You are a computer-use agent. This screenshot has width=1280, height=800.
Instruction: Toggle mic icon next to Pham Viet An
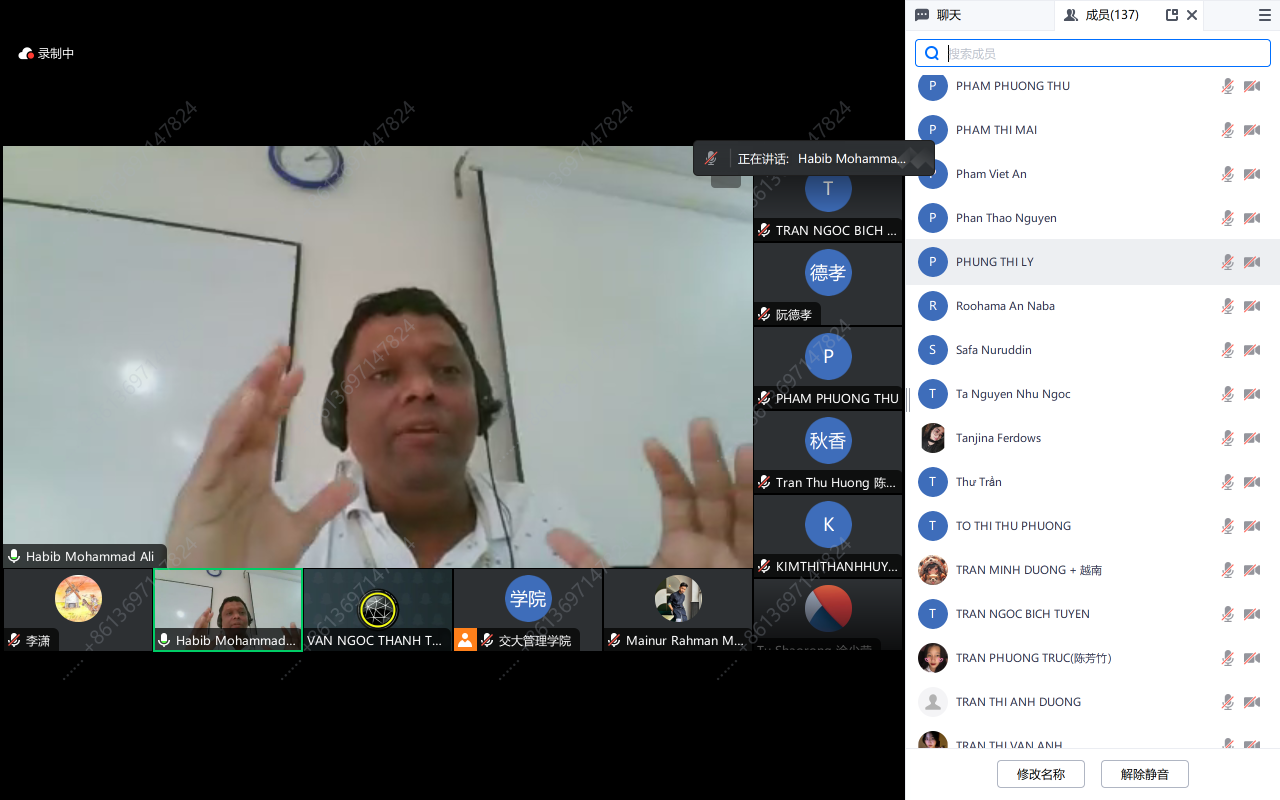click(1227, 174)
